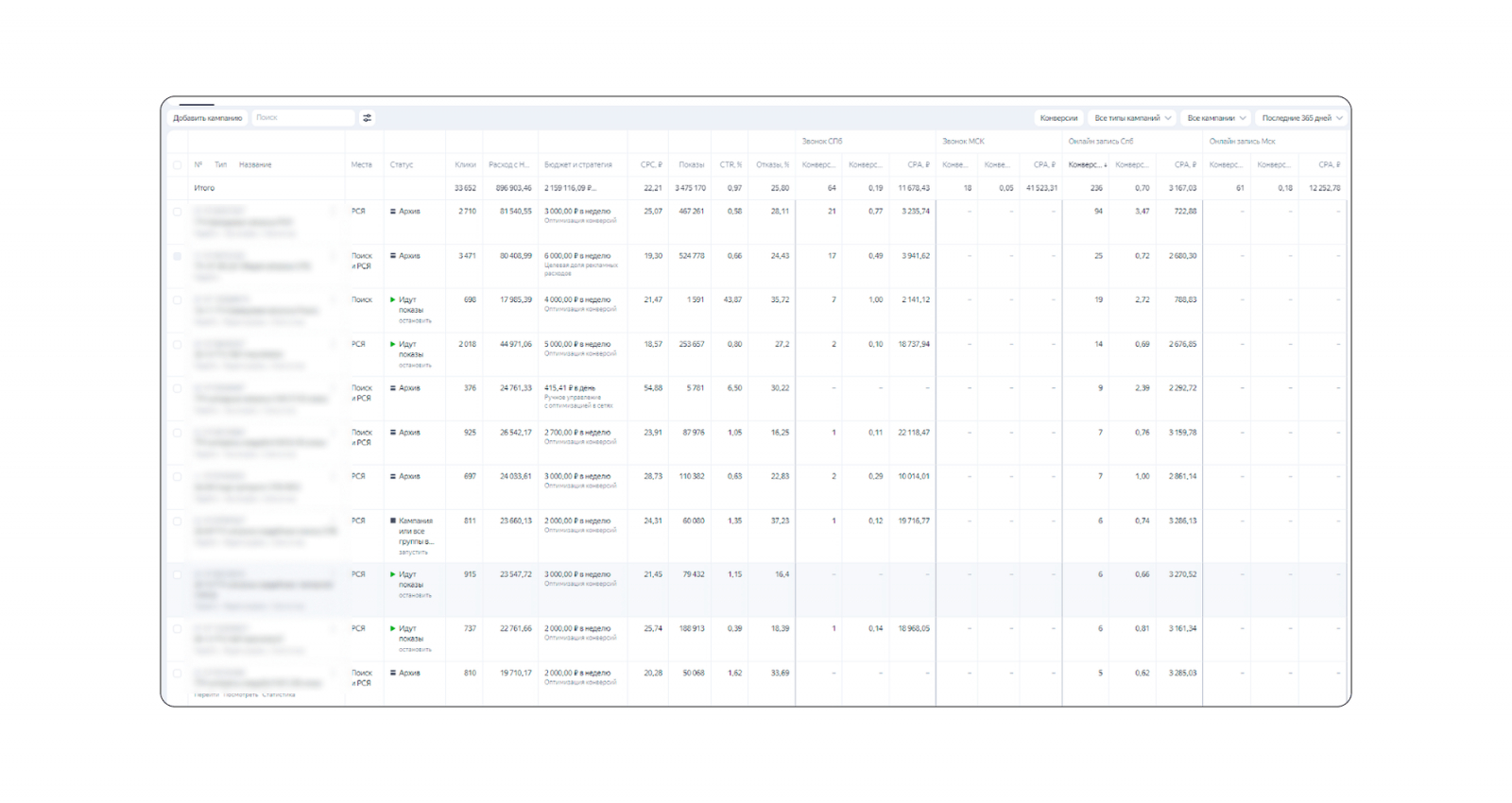Click stopped square icon in 811-clicks row

coord(393,521)
